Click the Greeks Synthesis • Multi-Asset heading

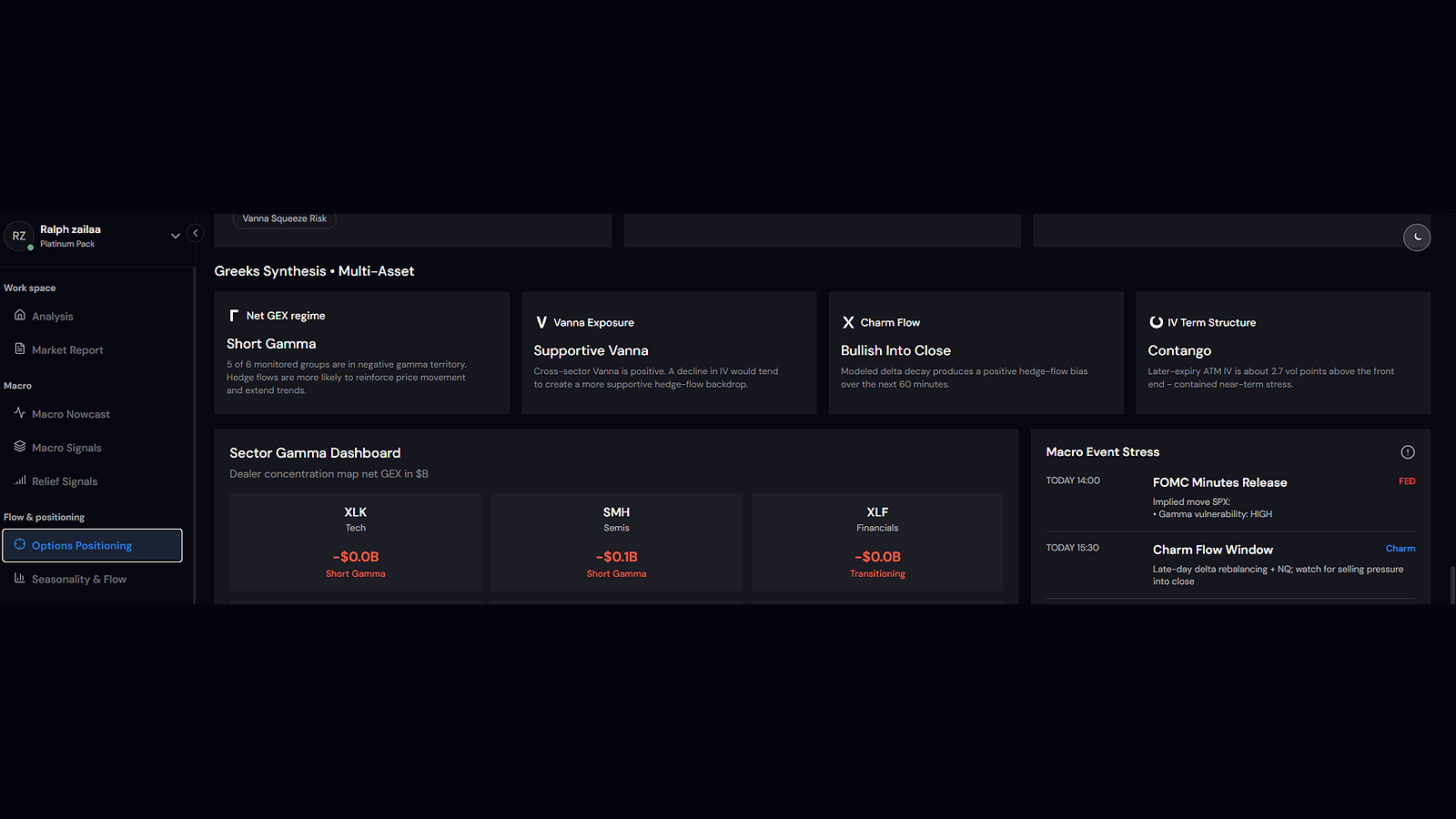click(314, 271)
